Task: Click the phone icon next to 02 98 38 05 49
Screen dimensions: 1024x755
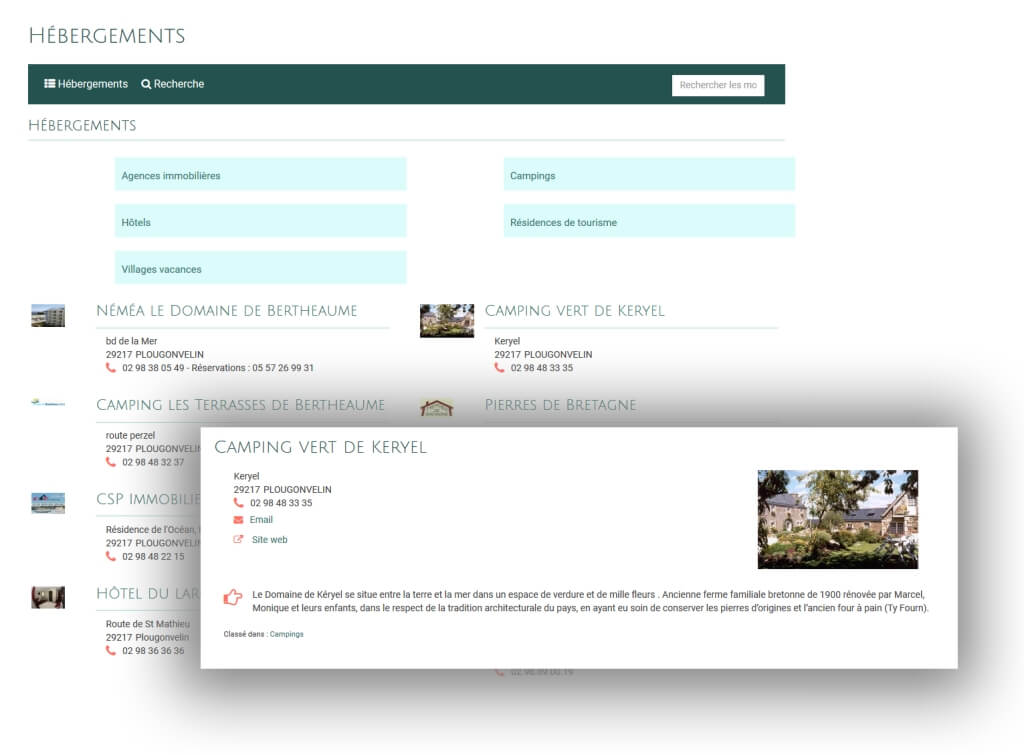Action: [x=110, y=368]
